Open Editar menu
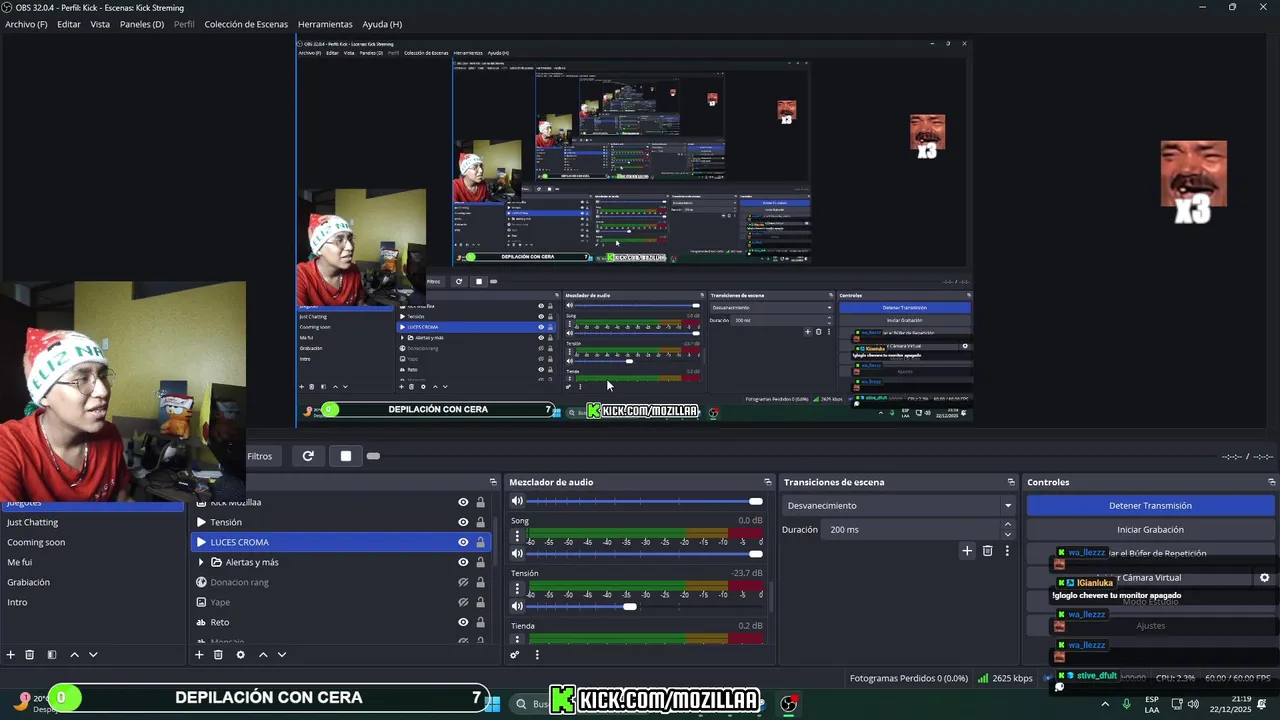1280x720 pixels. coord(69,24)
